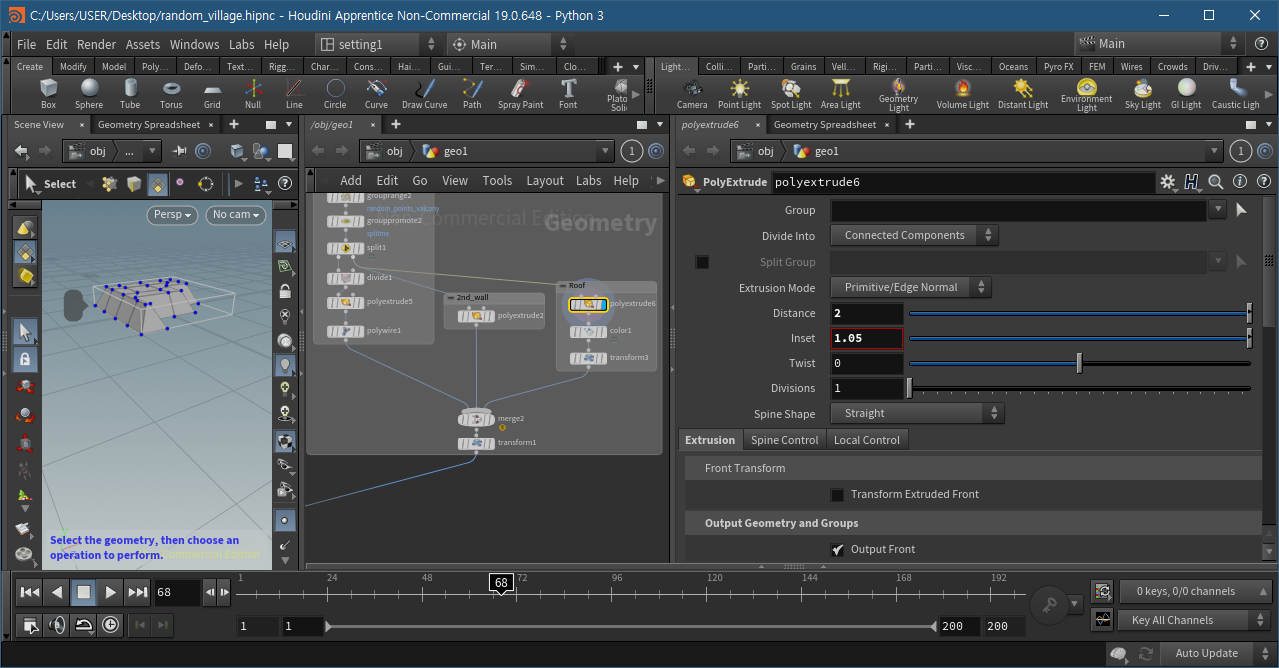Image resolution: width=1279 pixels, height=668 pixels.
Task: Open the No cam camera dropdown
Action: (x=236, y=214)
